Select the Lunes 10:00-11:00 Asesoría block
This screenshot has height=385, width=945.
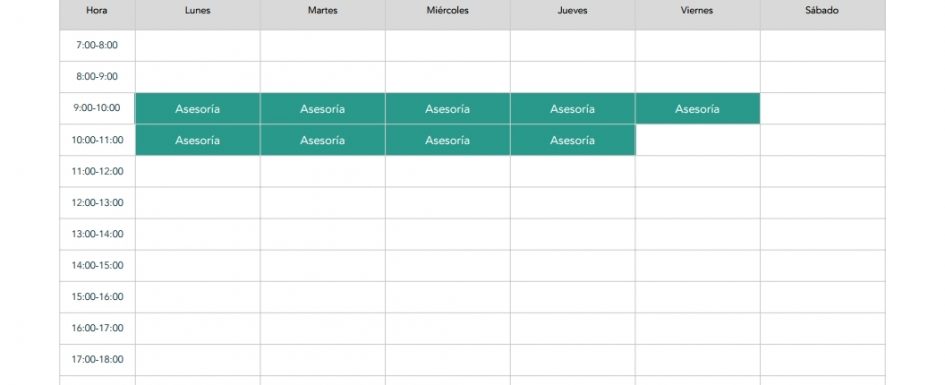click(198, 140)
